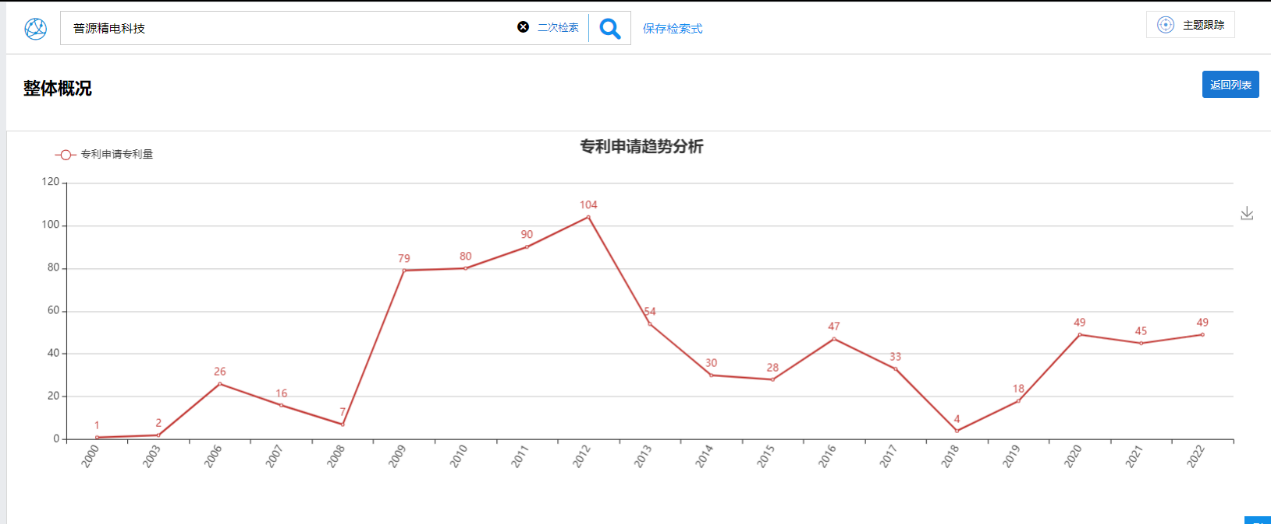Click the 主题跟踪 target icon
The image size is (1271, 524).
1165,25
